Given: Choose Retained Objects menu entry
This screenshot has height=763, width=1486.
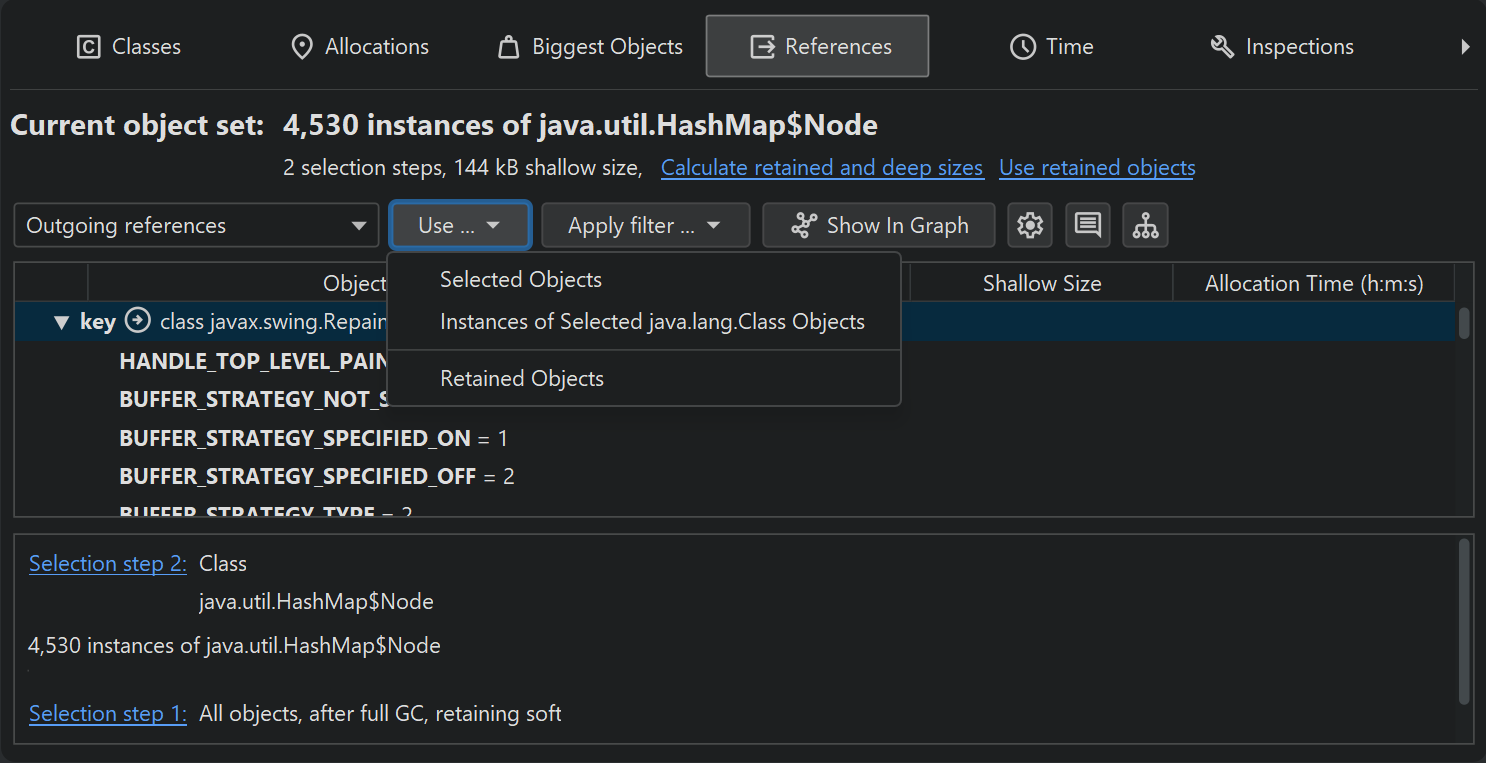Looking at the screenshot, I should [x=521, y=379].
